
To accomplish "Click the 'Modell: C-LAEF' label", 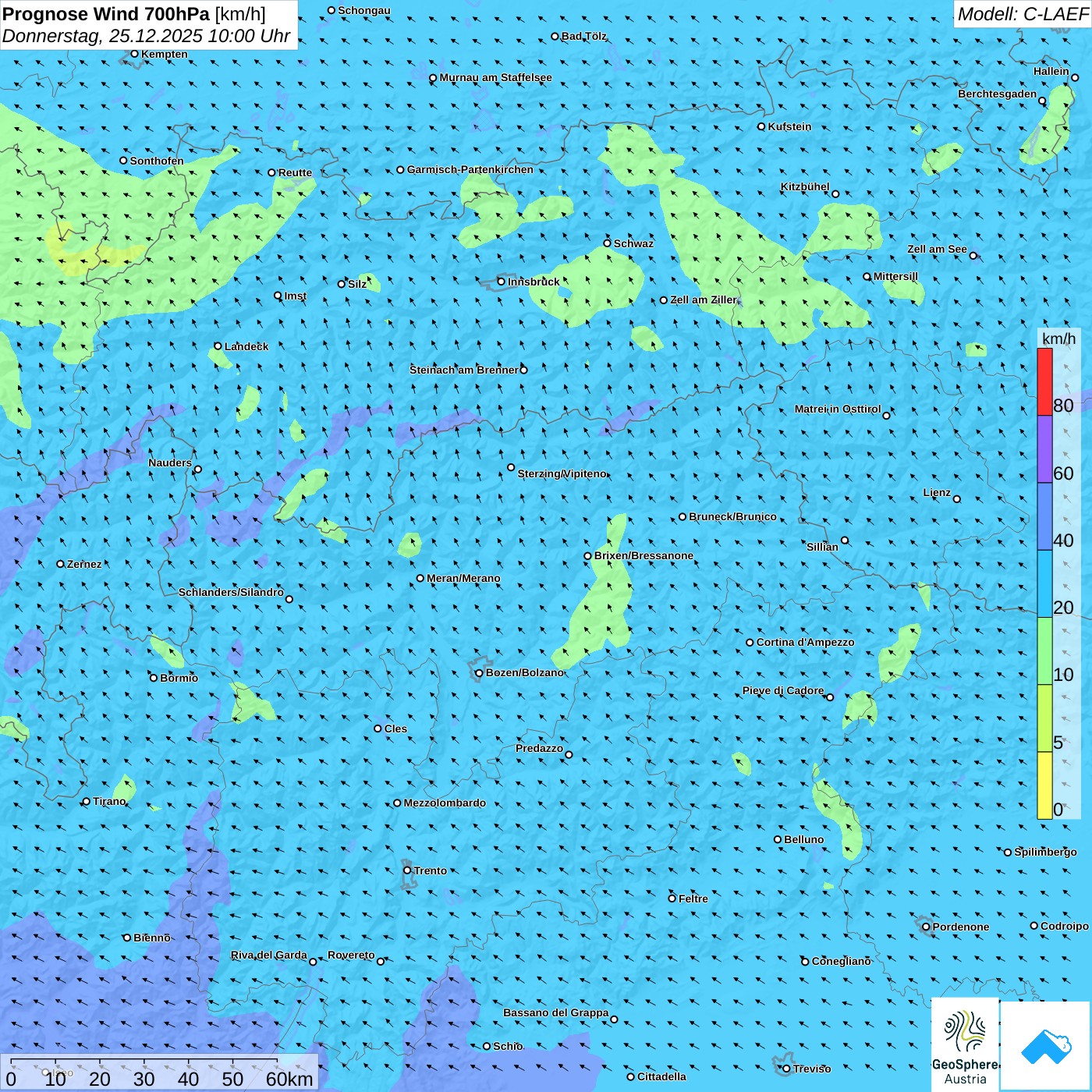I will (1023, 13).
